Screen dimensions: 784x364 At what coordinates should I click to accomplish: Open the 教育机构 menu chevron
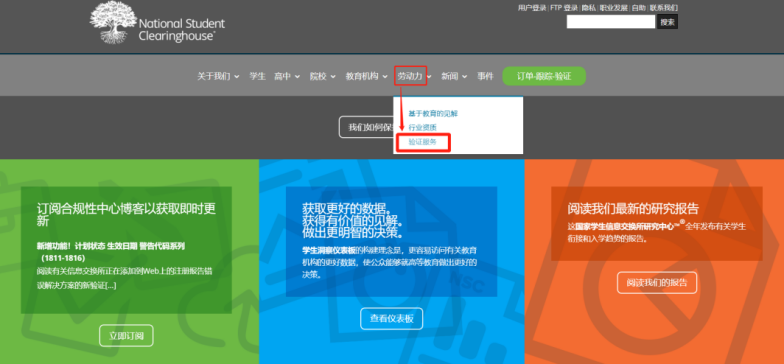tap(385, 76)
